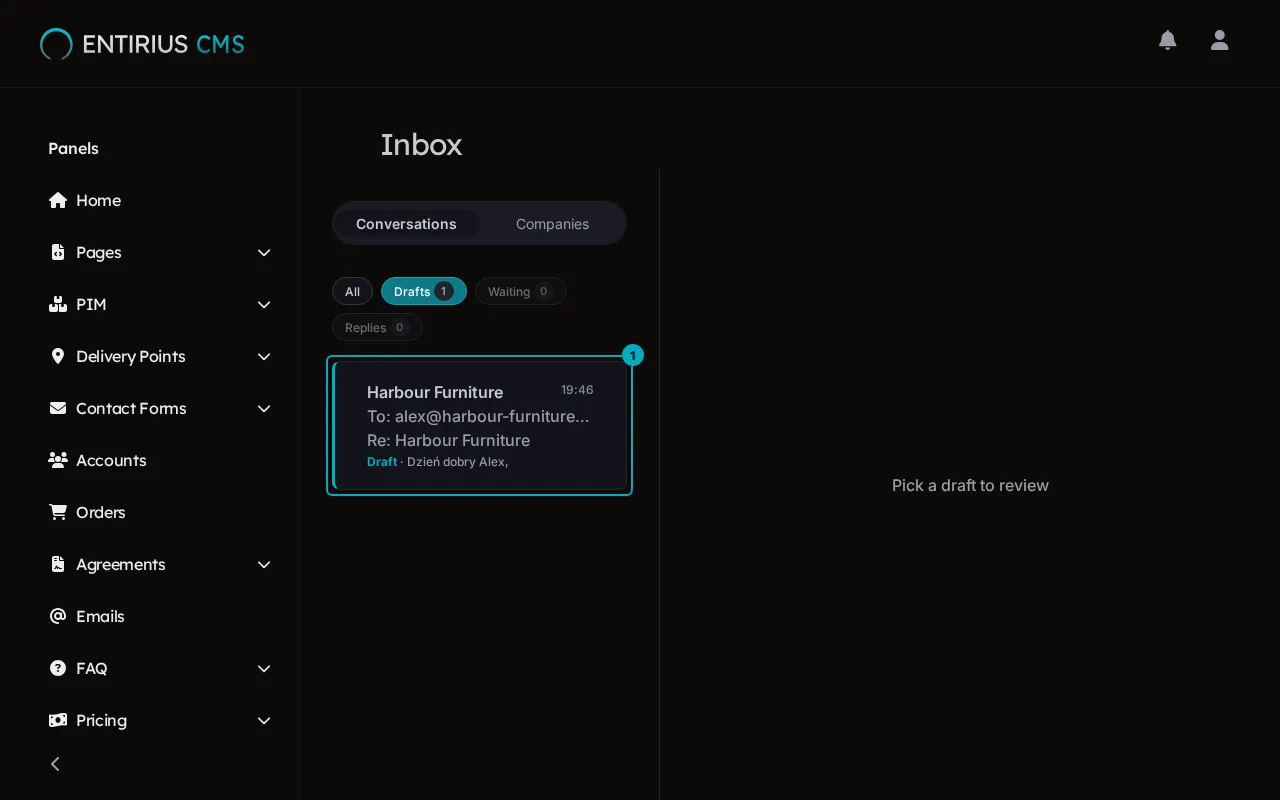Click the Emails at-sign icon
Viewport: 1280px width, 800px height.
[x=58, y=616]
